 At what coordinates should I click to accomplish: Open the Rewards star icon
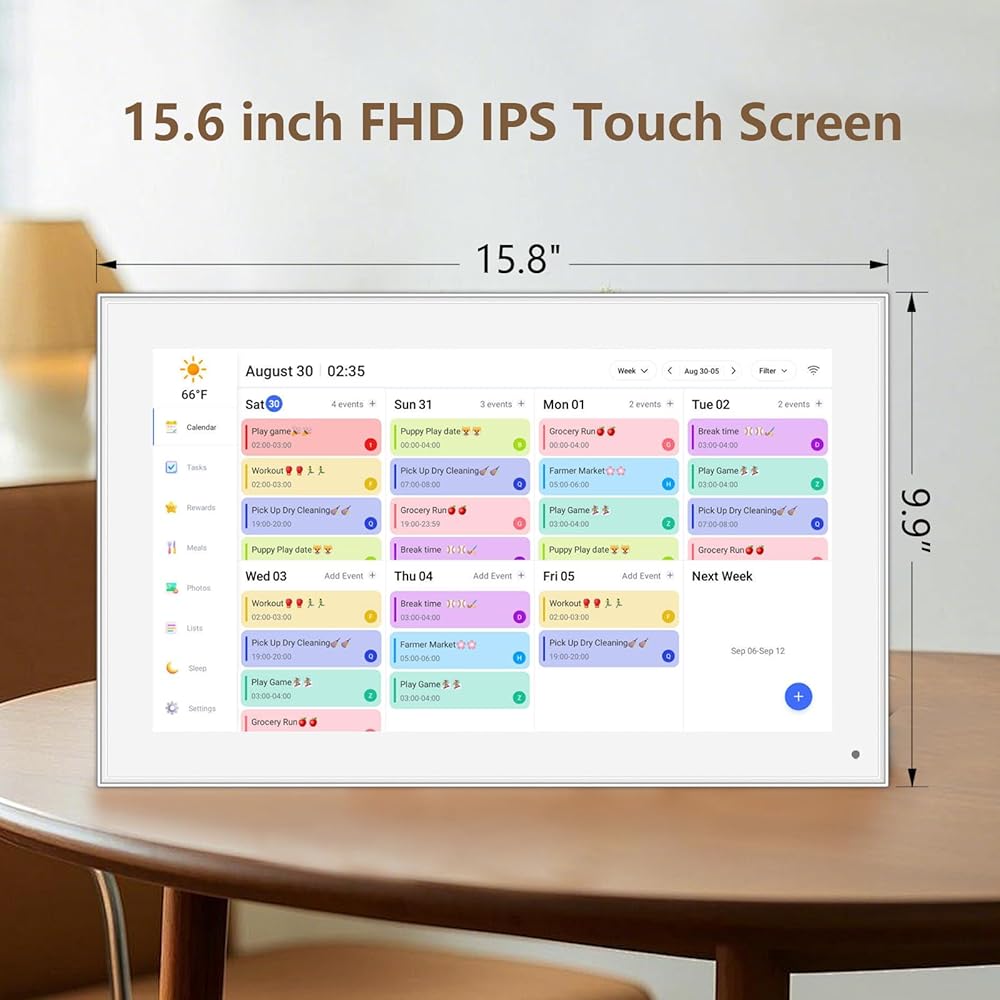click(171, 507)
